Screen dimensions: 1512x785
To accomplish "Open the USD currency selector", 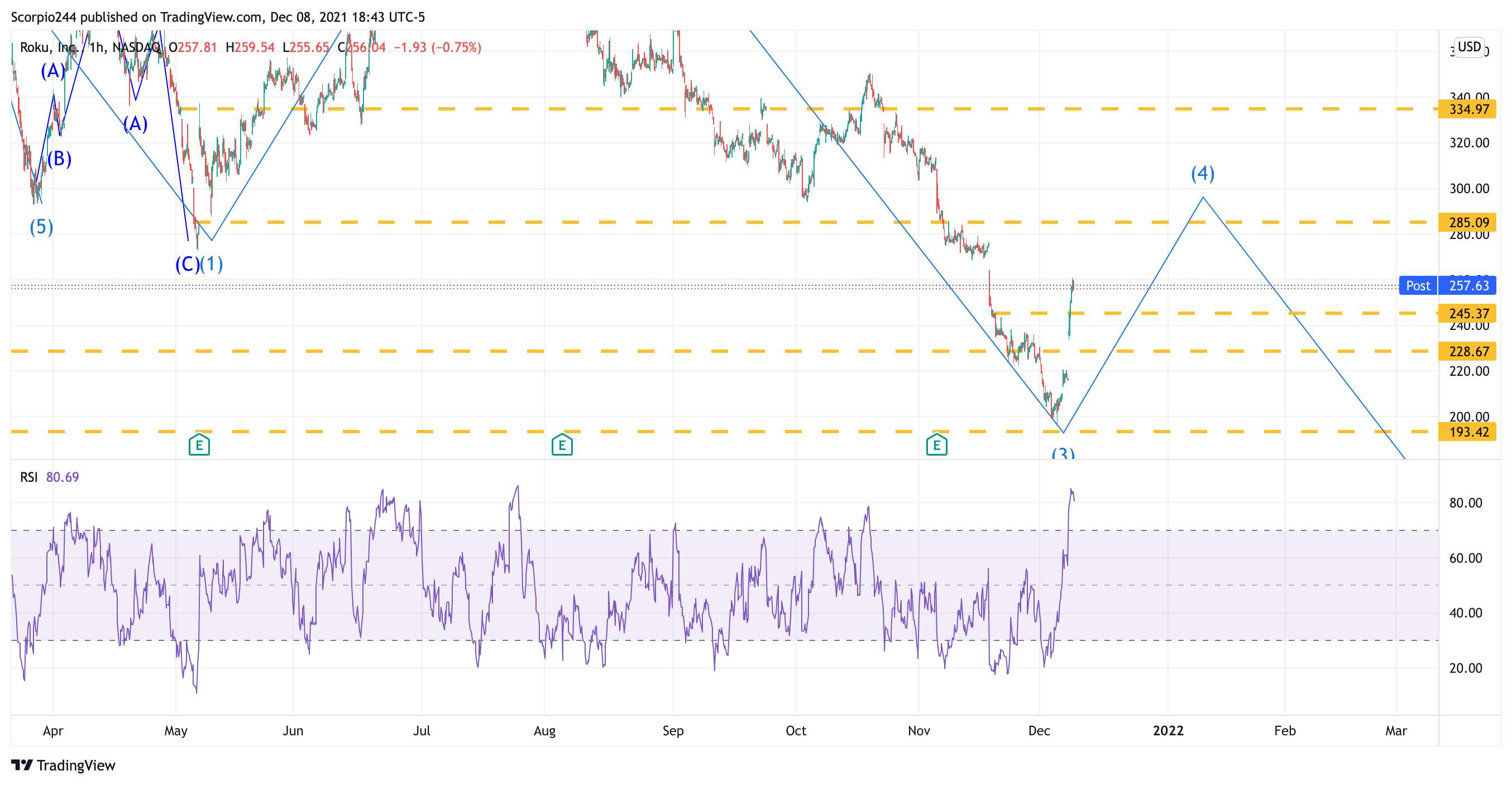I will point(1469,46).
